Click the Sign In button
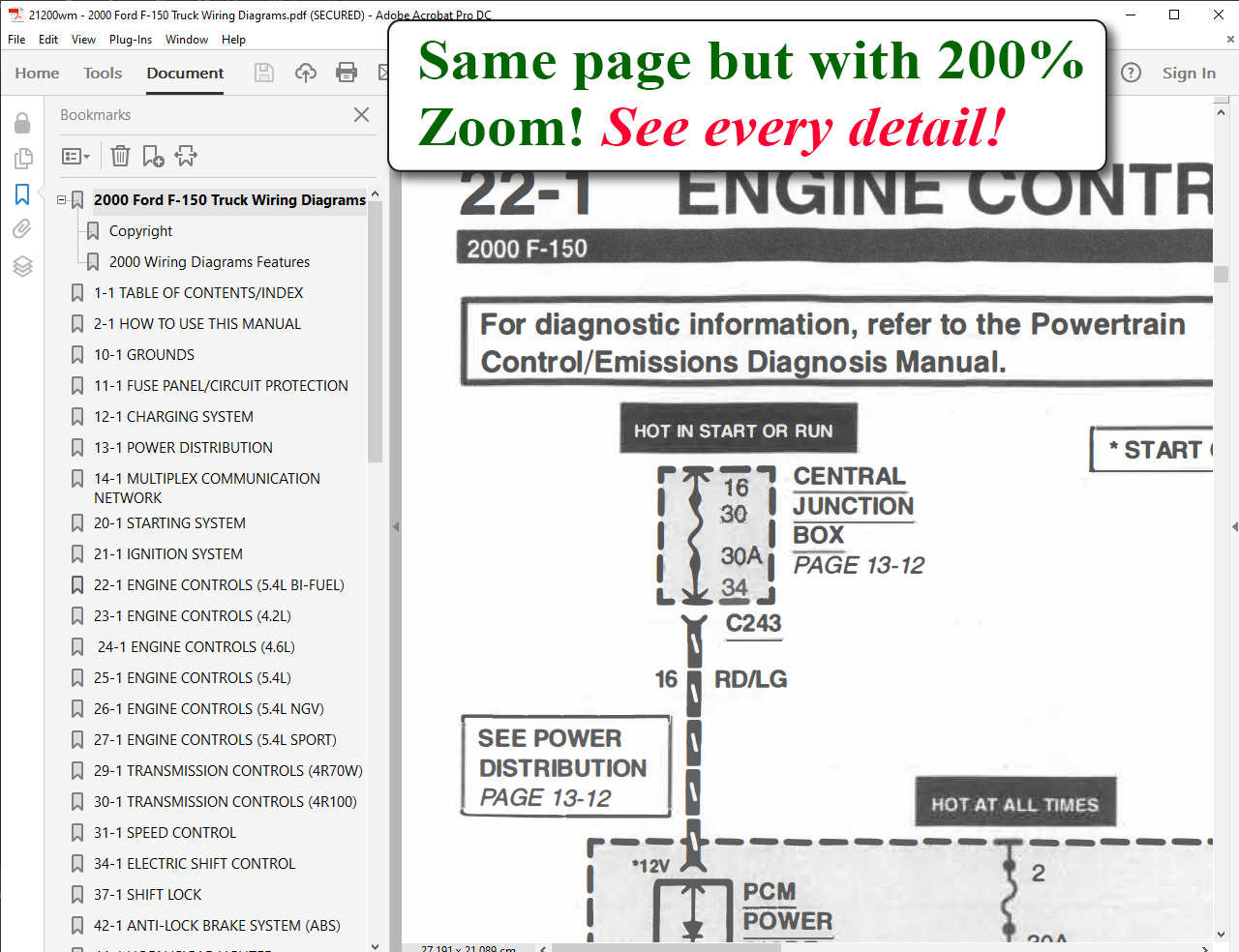 1189,73
